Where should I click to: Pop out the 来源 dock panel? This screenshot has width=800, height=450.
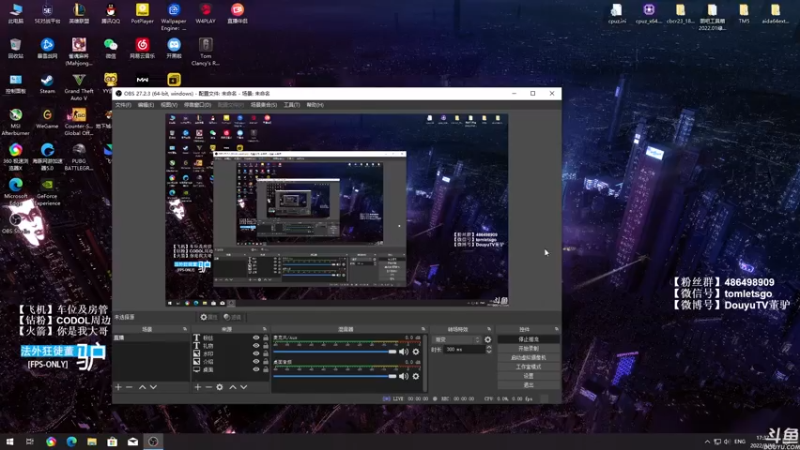[x=264, y=329]
